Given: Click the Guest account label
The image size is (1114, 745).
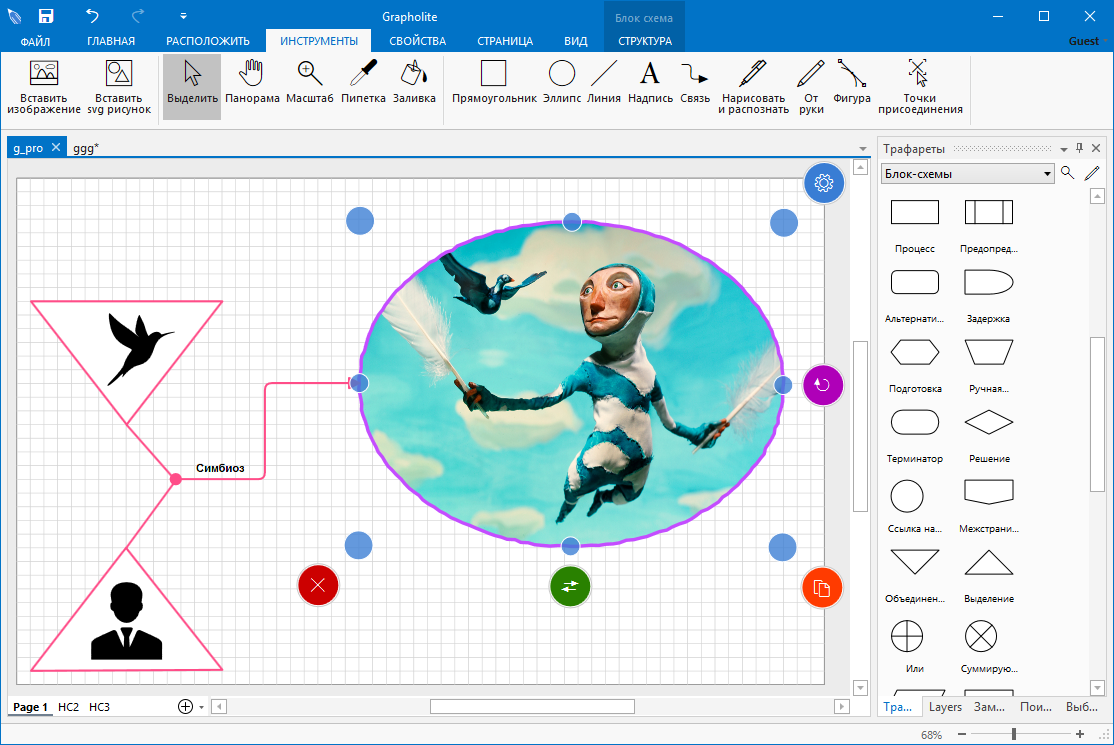Looking at the screenshot, I should (1083, 41).
